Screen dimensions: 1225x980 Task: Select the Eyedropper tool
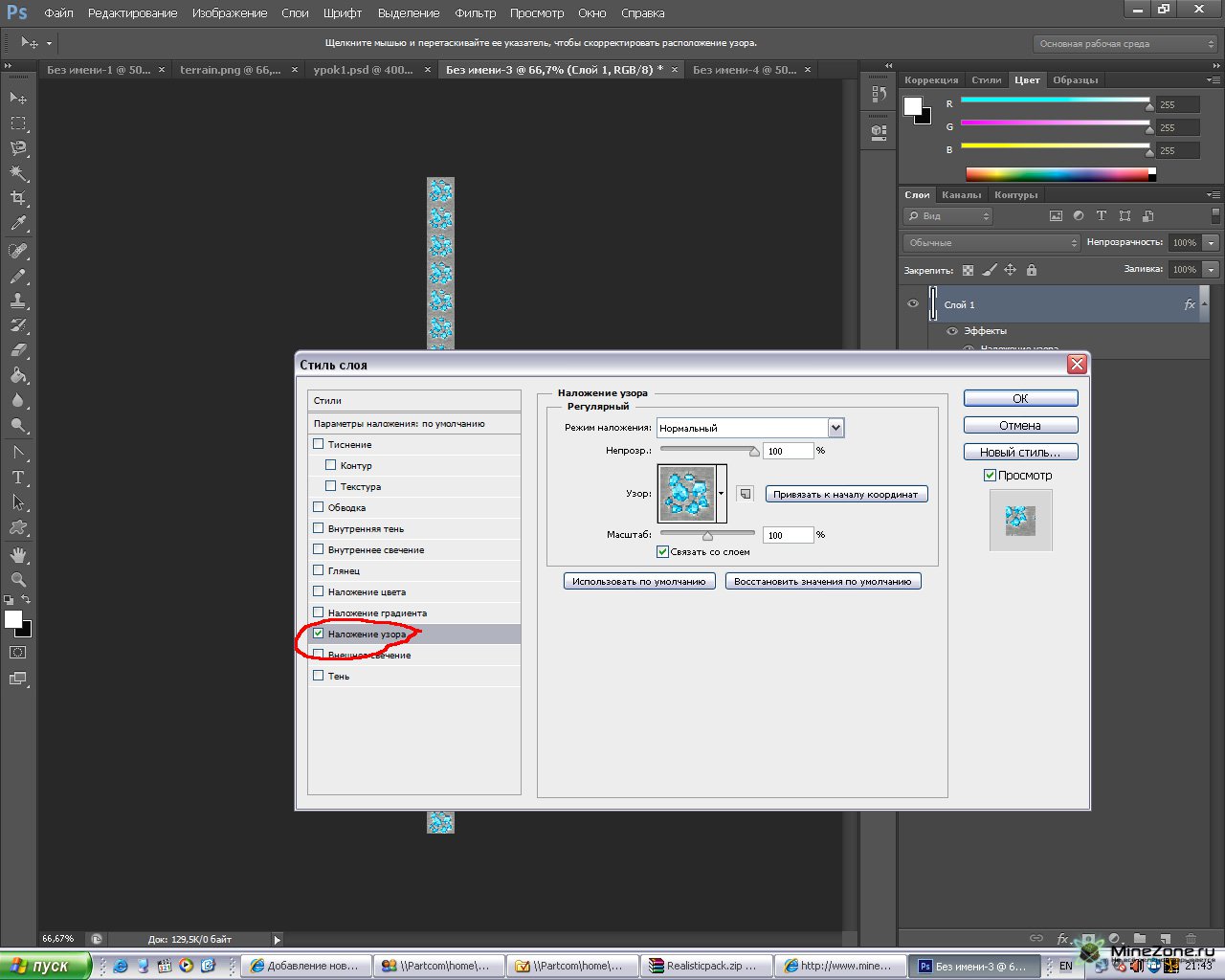[18, 224]
